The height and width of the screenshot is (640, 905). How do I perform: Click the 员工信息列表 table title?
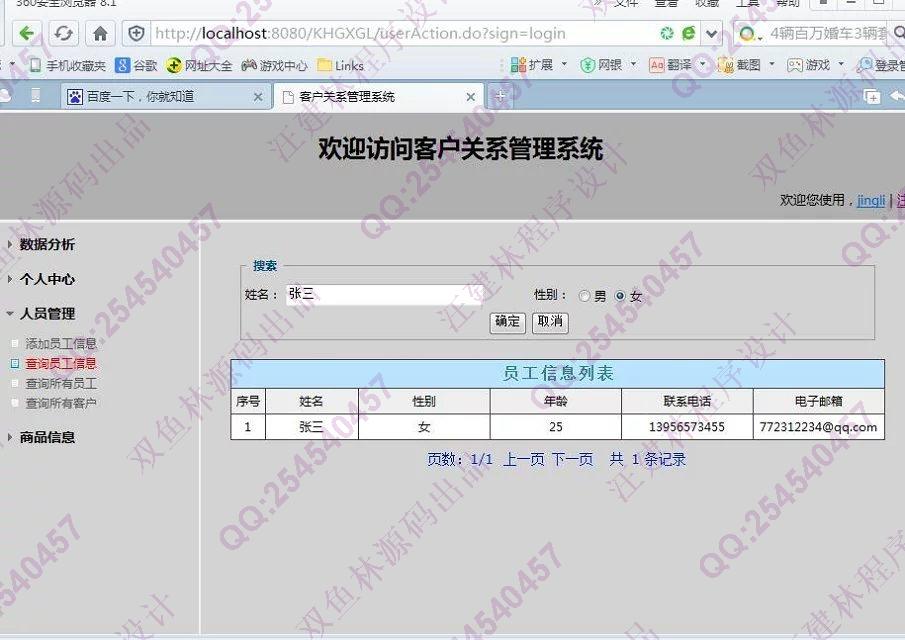[558, 373]
